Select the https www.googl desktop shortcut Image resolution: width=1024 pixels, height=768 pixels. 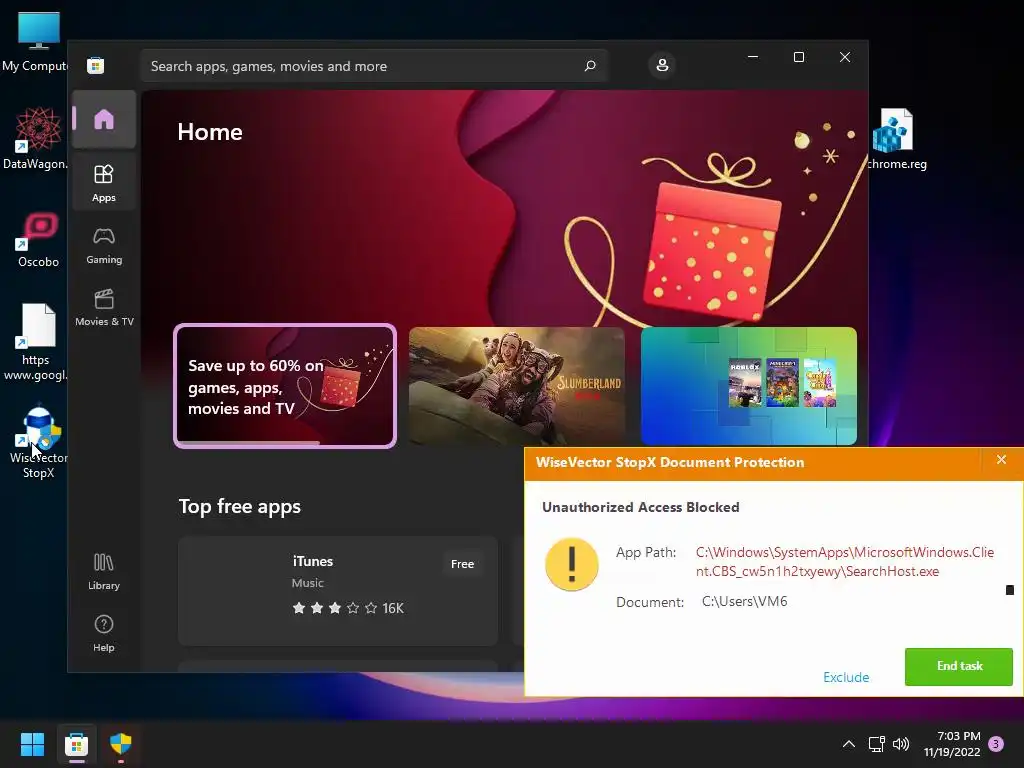tap(36, 342)
